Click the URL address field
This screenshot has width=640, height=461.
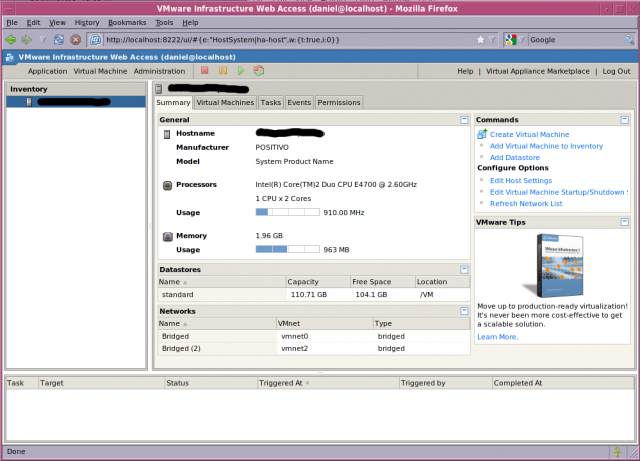coord(288,40)
